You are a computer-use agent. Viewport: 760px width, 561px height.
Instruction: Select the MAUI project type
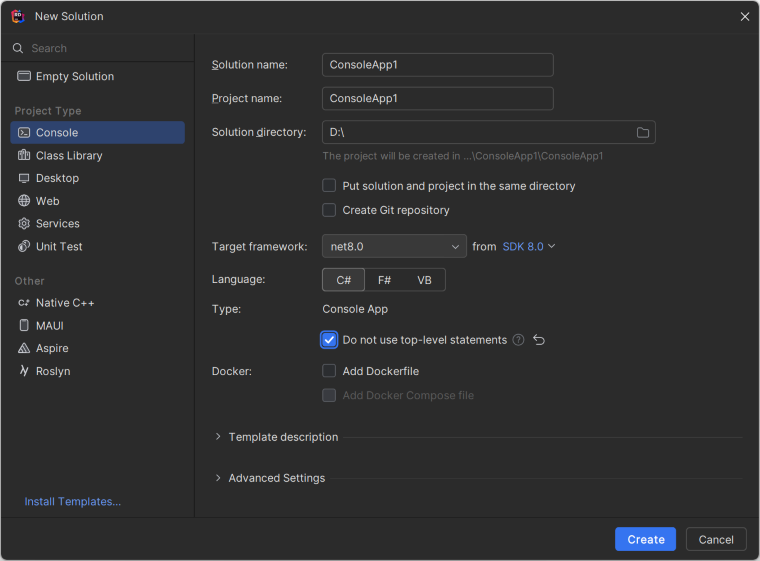pyautogui.click(x=50, y=326)
